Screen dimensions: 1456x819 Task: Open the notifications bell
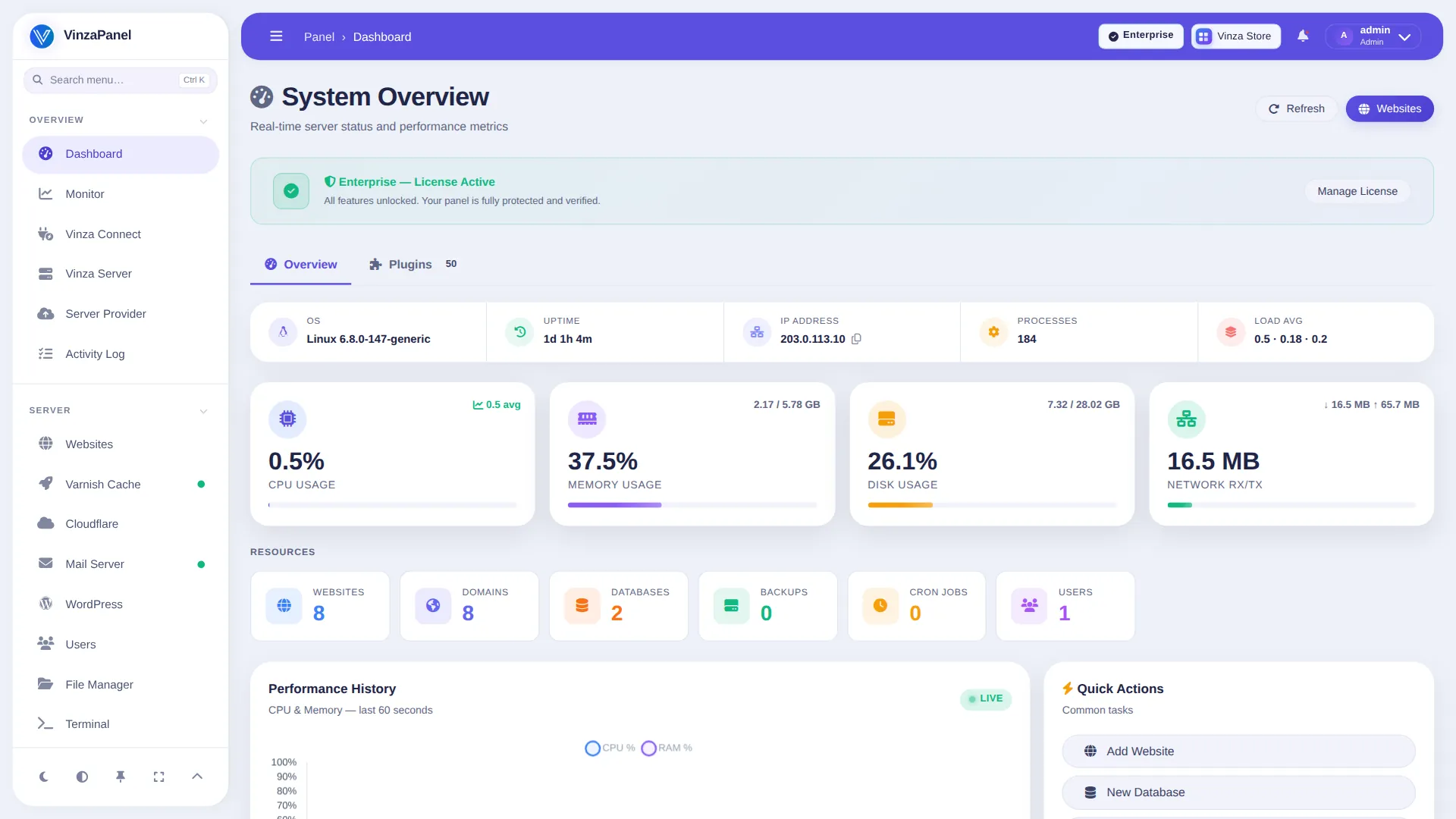pos(1303,36)
